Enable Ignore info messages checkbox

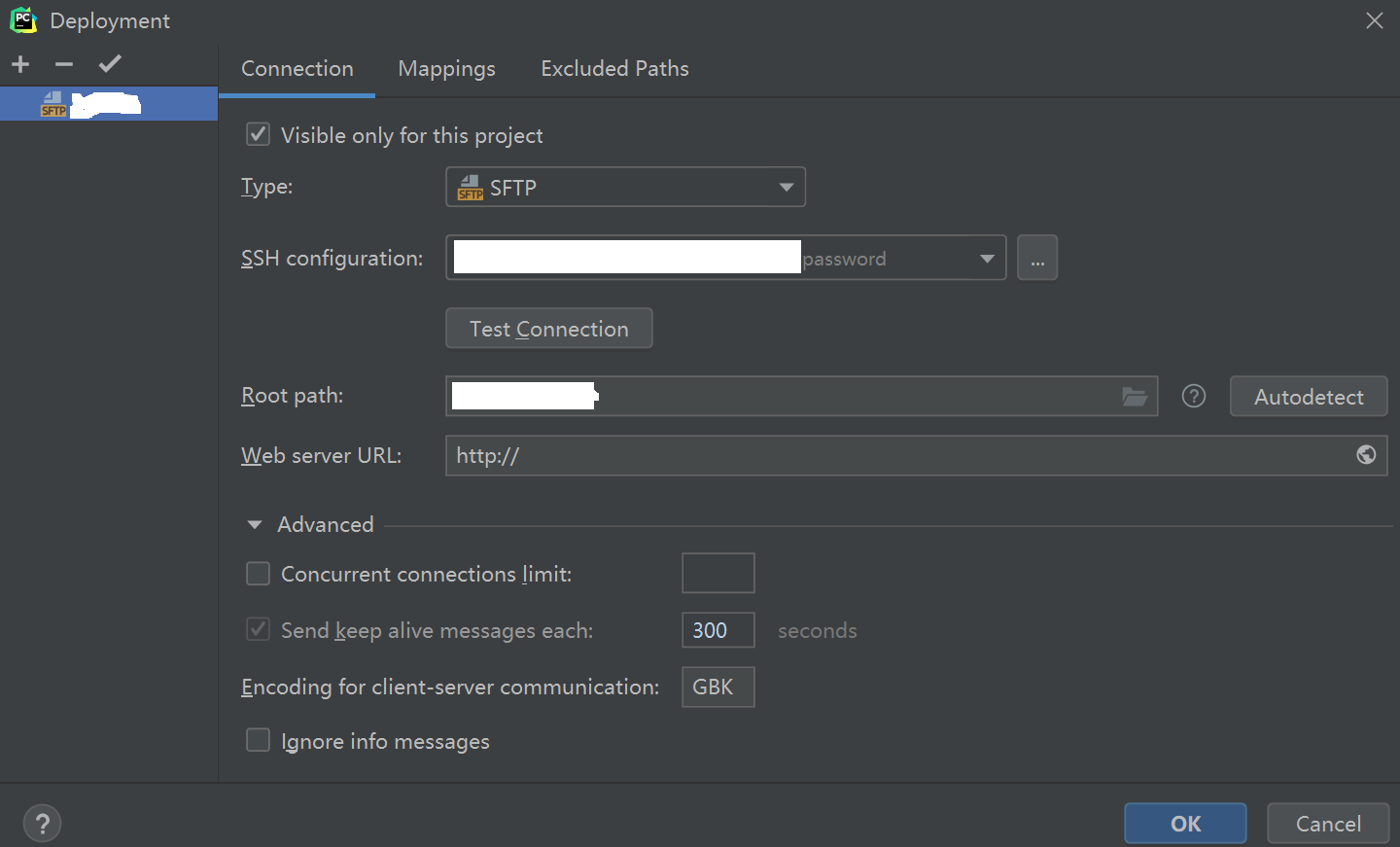[259, 741]
